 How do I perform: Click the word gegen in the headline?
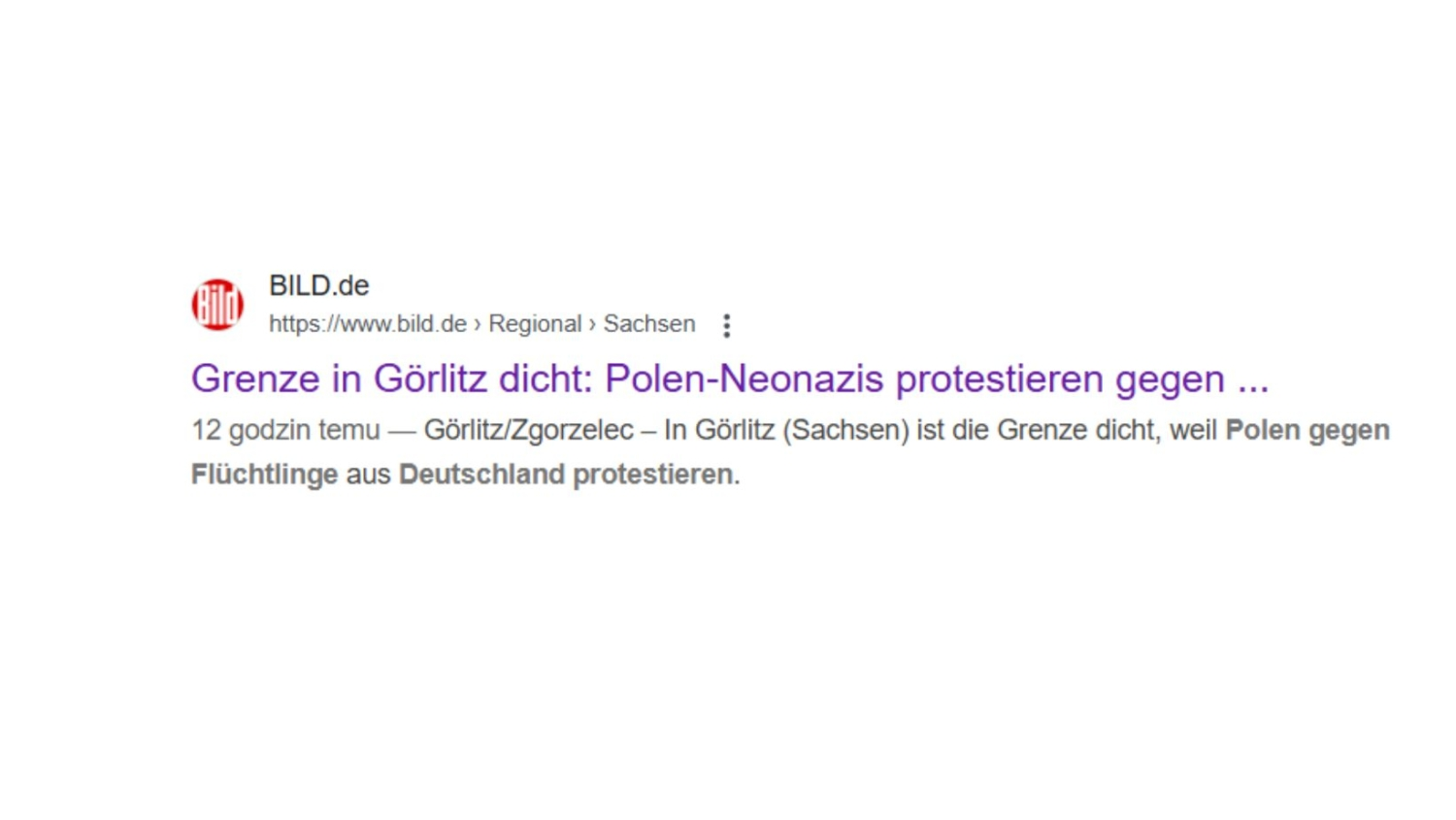(1169, 379)
